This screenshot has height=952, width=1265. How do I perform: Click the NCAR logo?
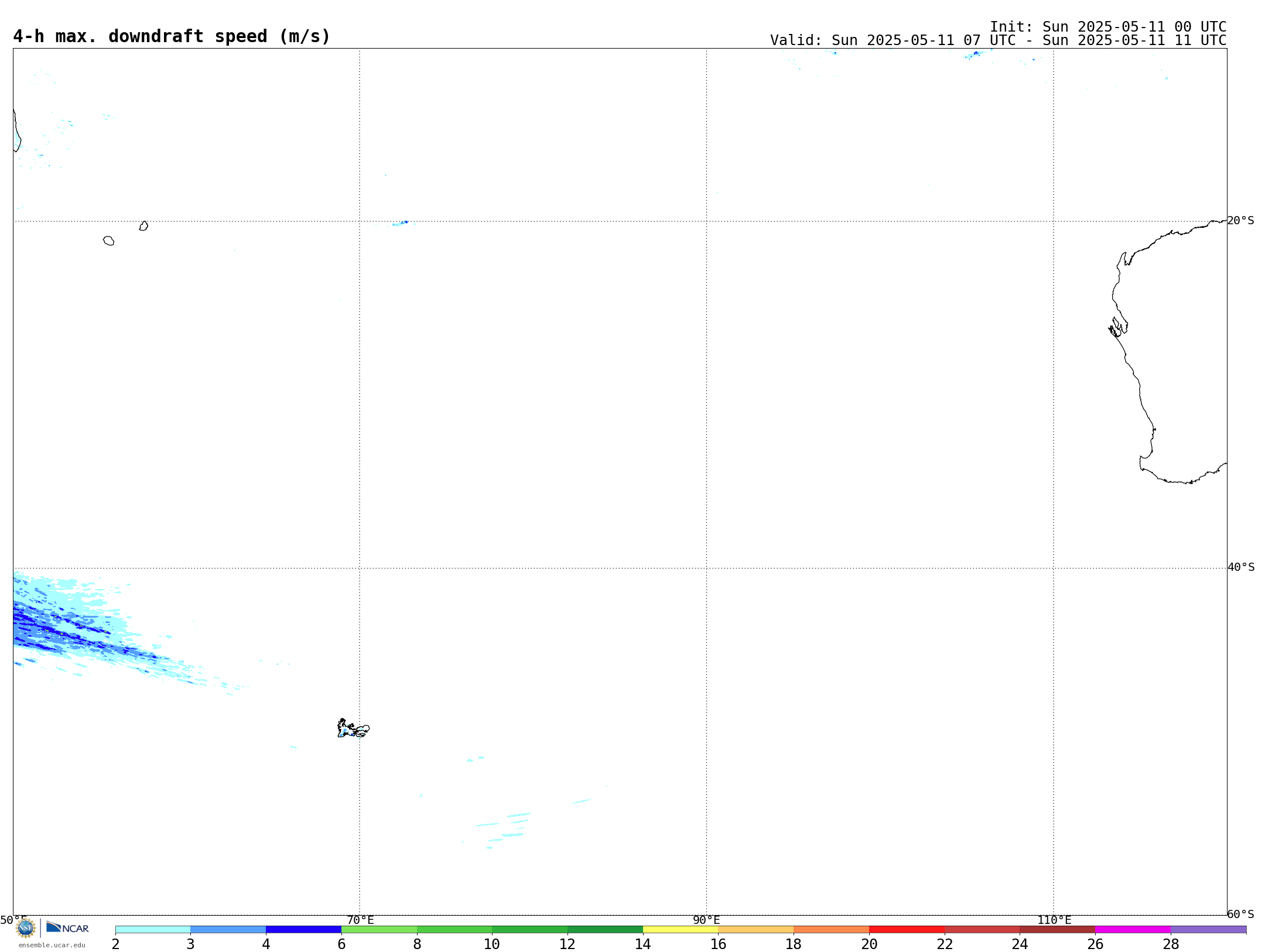pos(67,927)
